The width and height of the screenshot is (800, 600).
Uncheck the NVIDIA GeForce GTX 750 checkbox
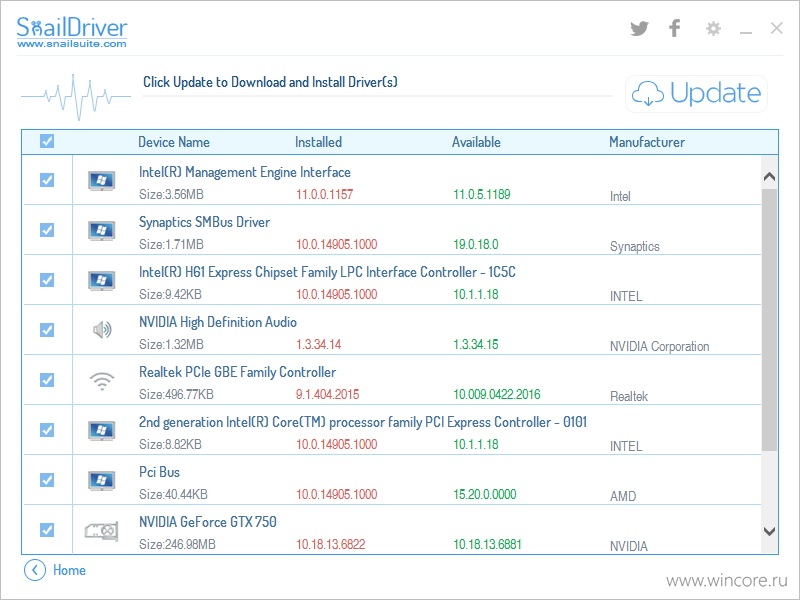click(x=47, y=530)
